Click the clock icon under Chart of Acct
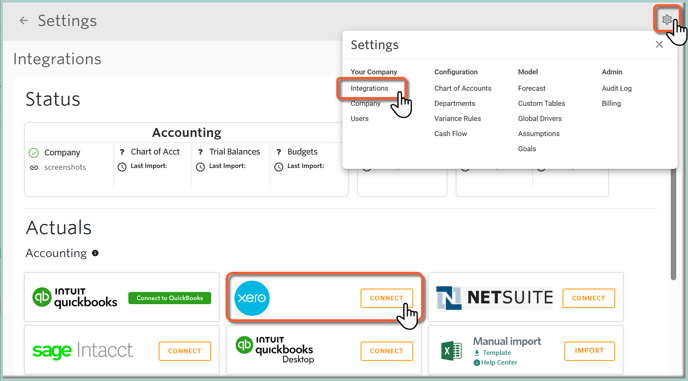 click(122, 167)
